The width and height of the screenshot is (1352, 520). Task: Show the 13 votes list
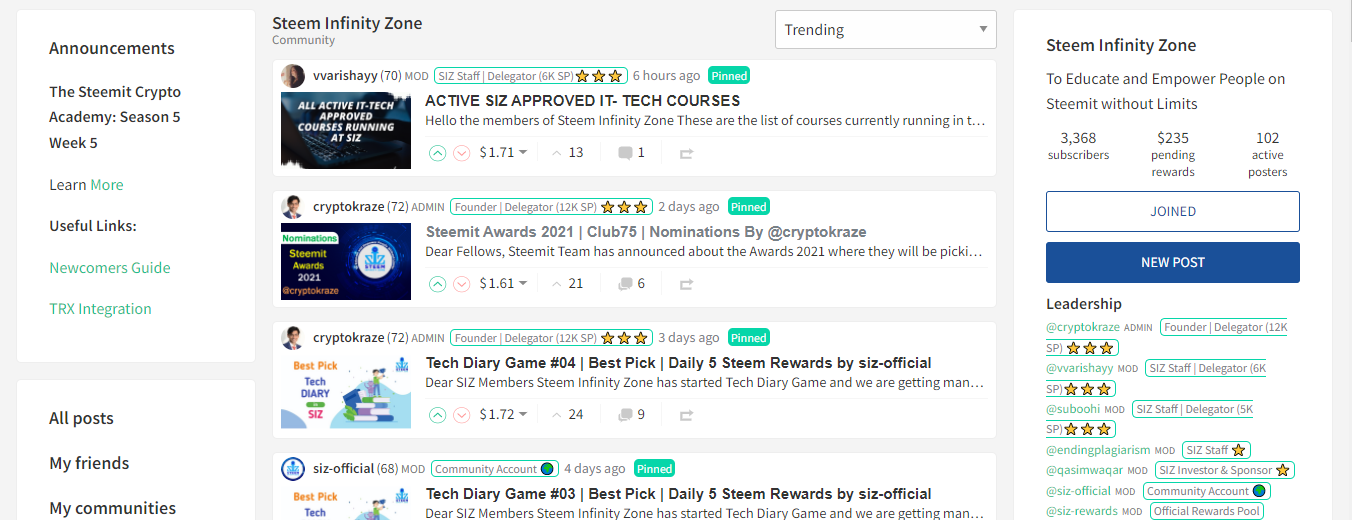pyautogui.click(x=567, y=153)
